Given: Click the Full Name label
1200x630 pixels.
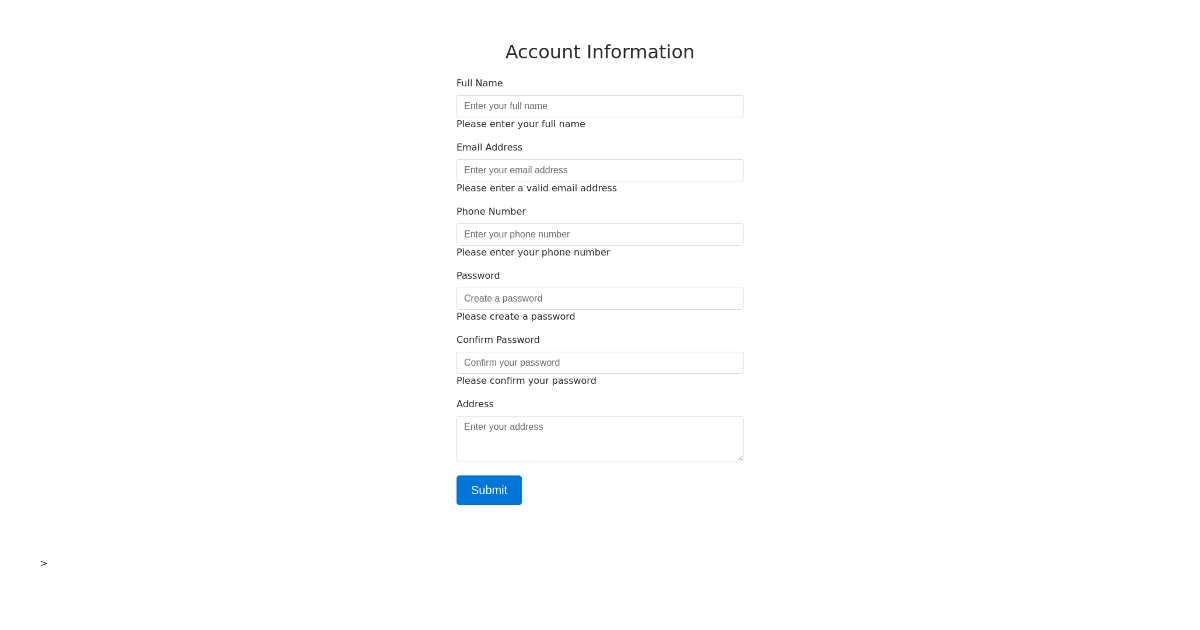Looking at the screenshot, I should (480, 83).
